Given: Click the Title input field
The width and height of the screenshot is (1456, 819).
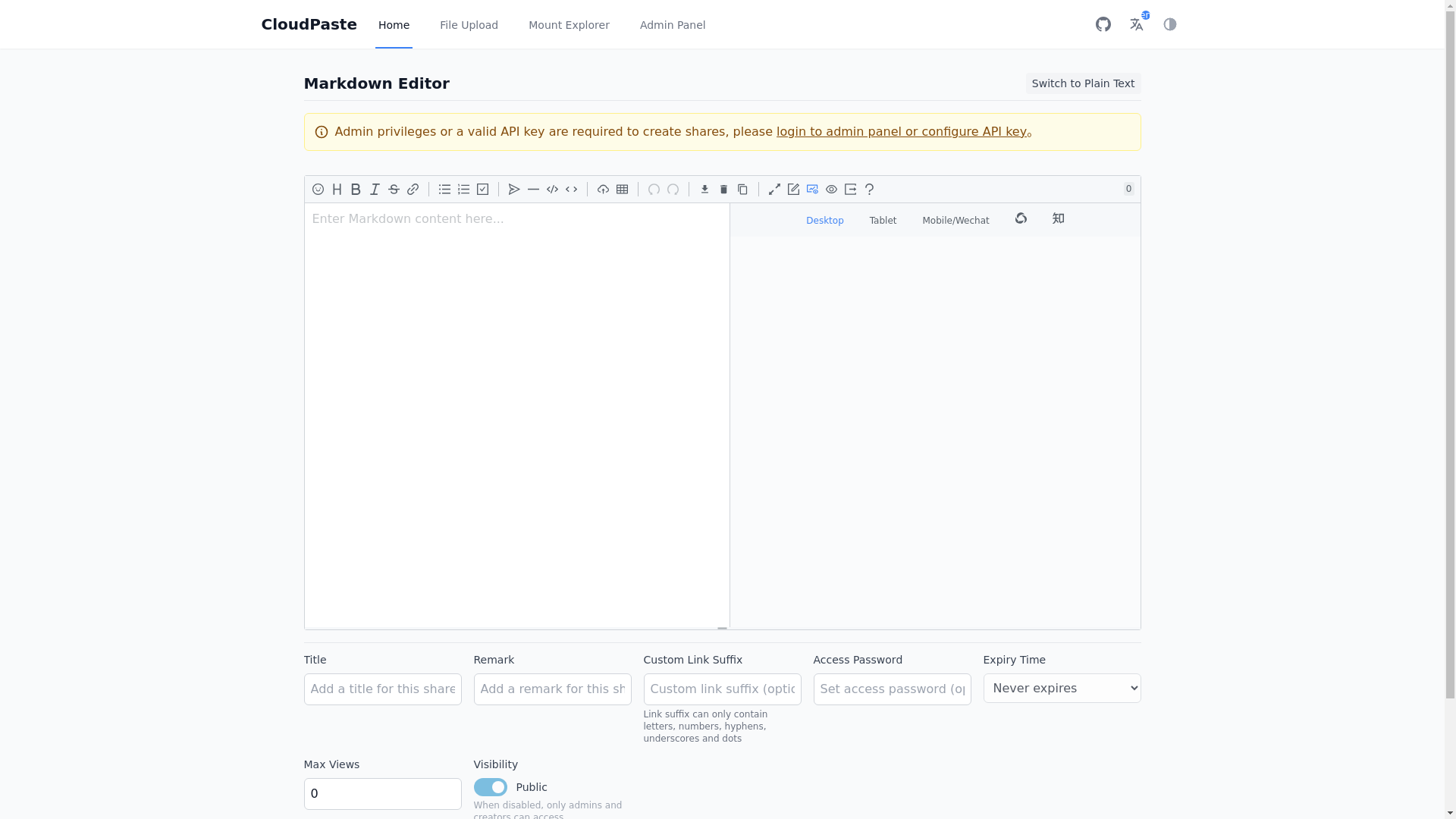Looking at the screenshot, I should point(383,689).
